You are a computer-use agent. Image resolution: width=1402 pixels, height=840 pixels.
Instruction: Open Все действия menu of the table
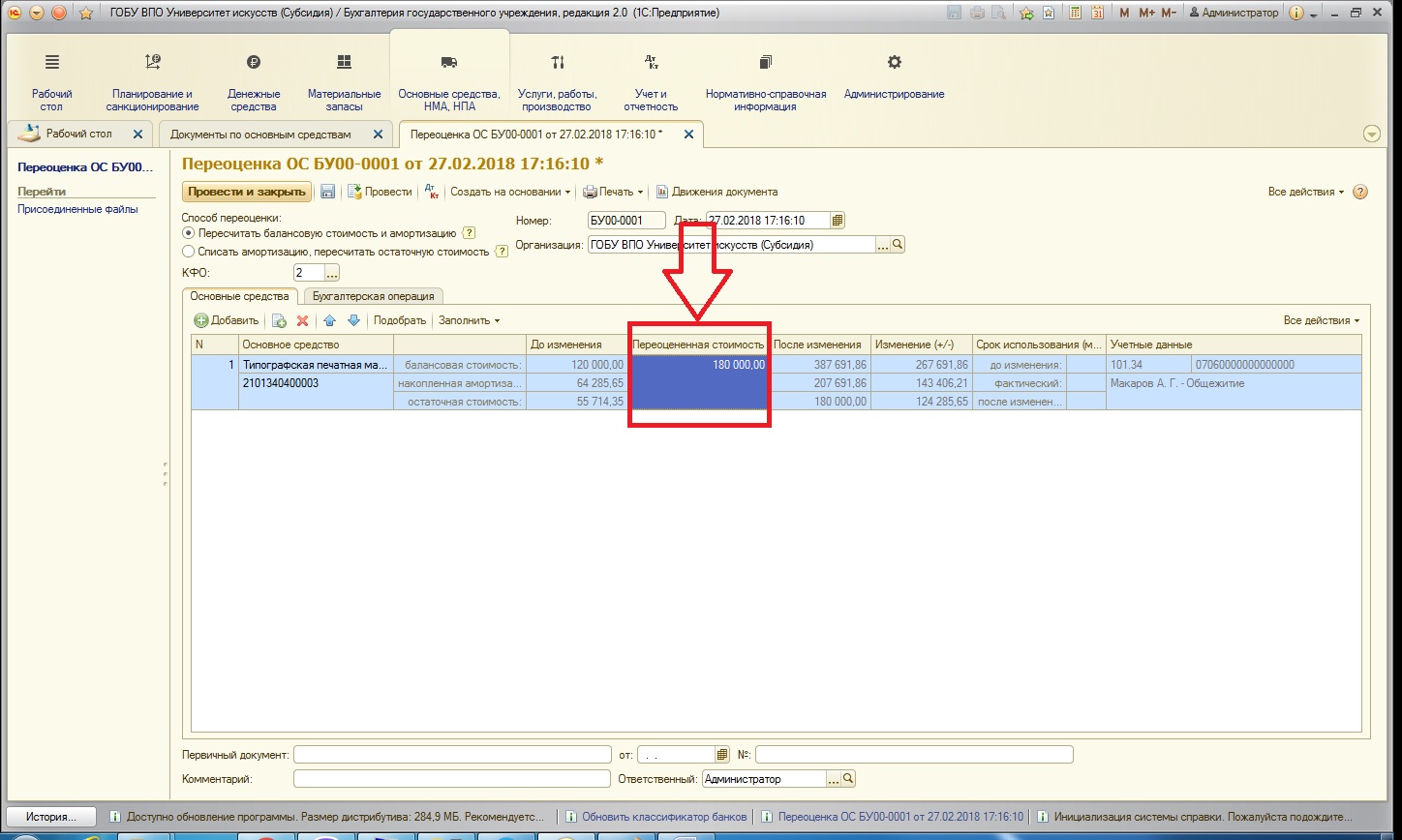1322,320
